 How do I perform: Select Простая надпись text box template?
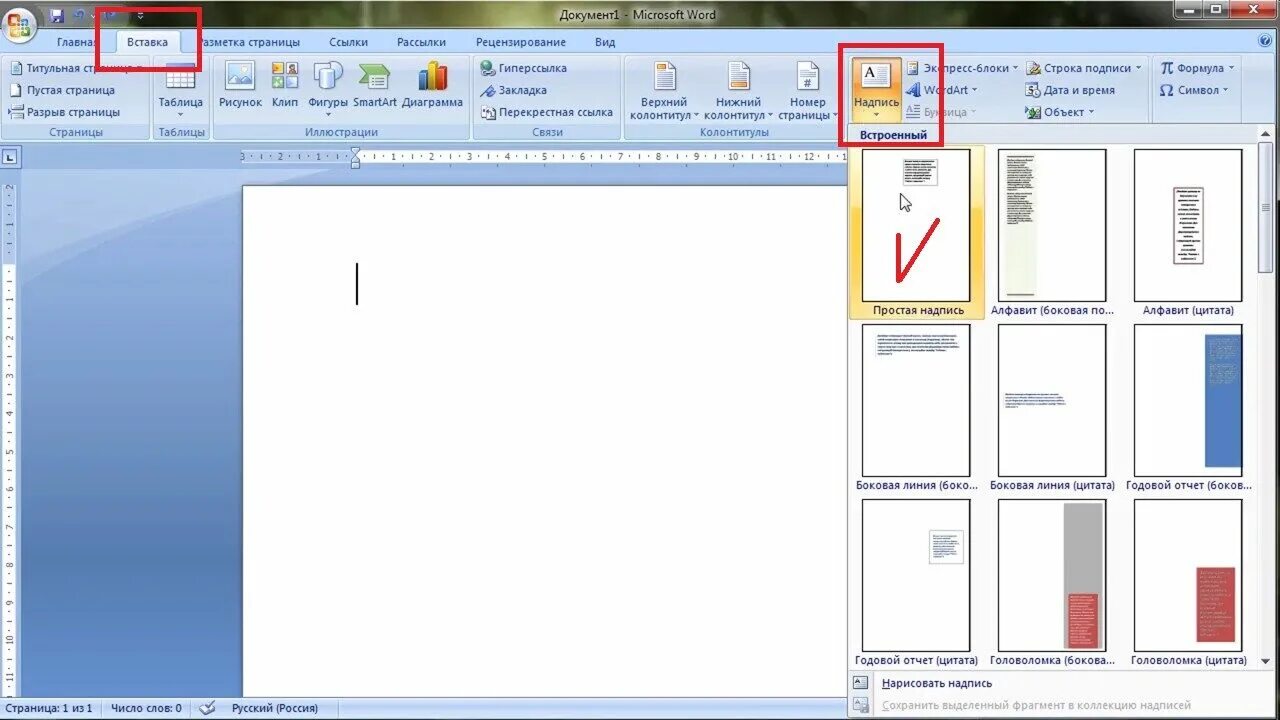[917, 232]
